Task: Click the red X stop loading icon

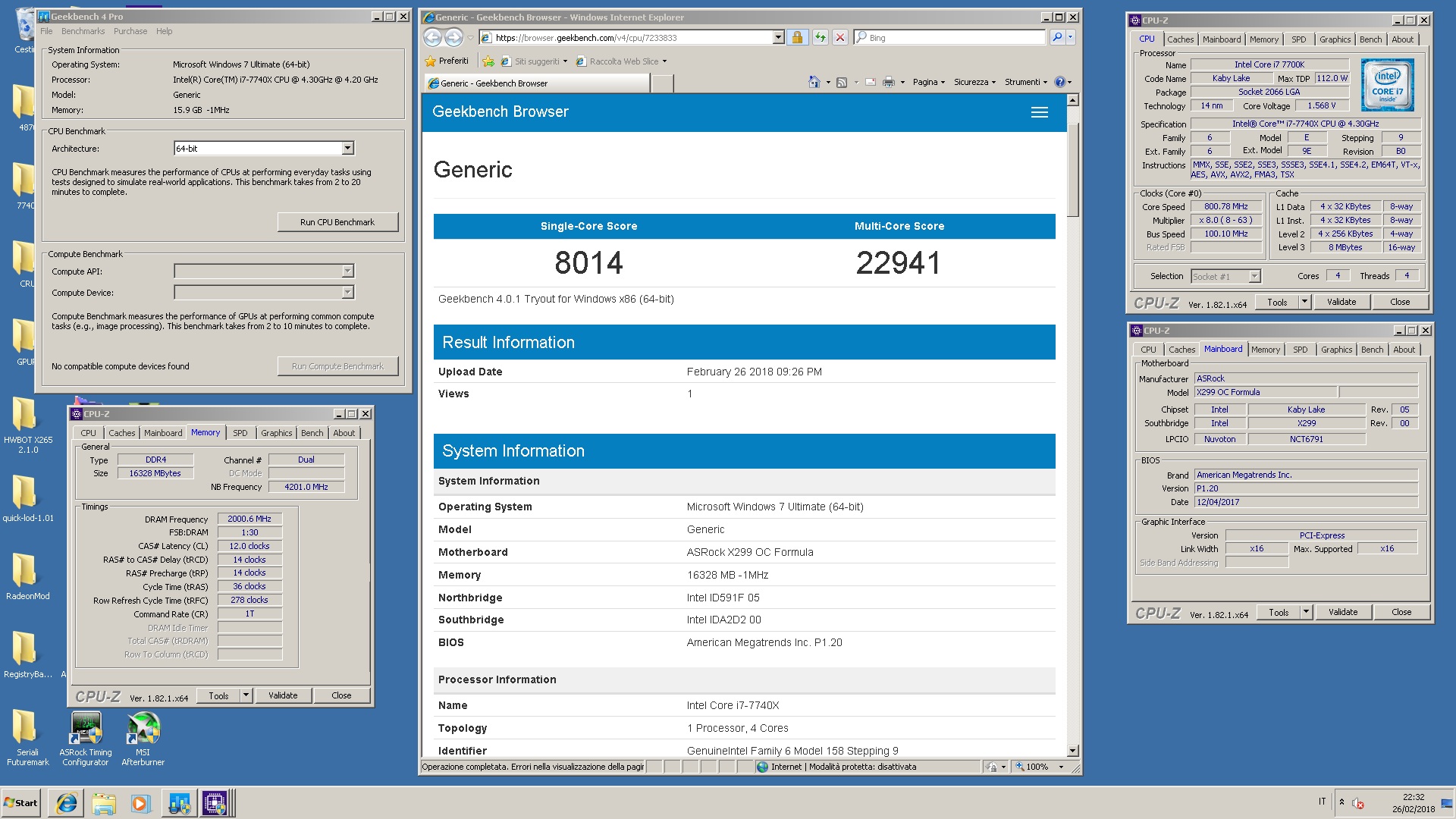Action: tap(840, 37)
